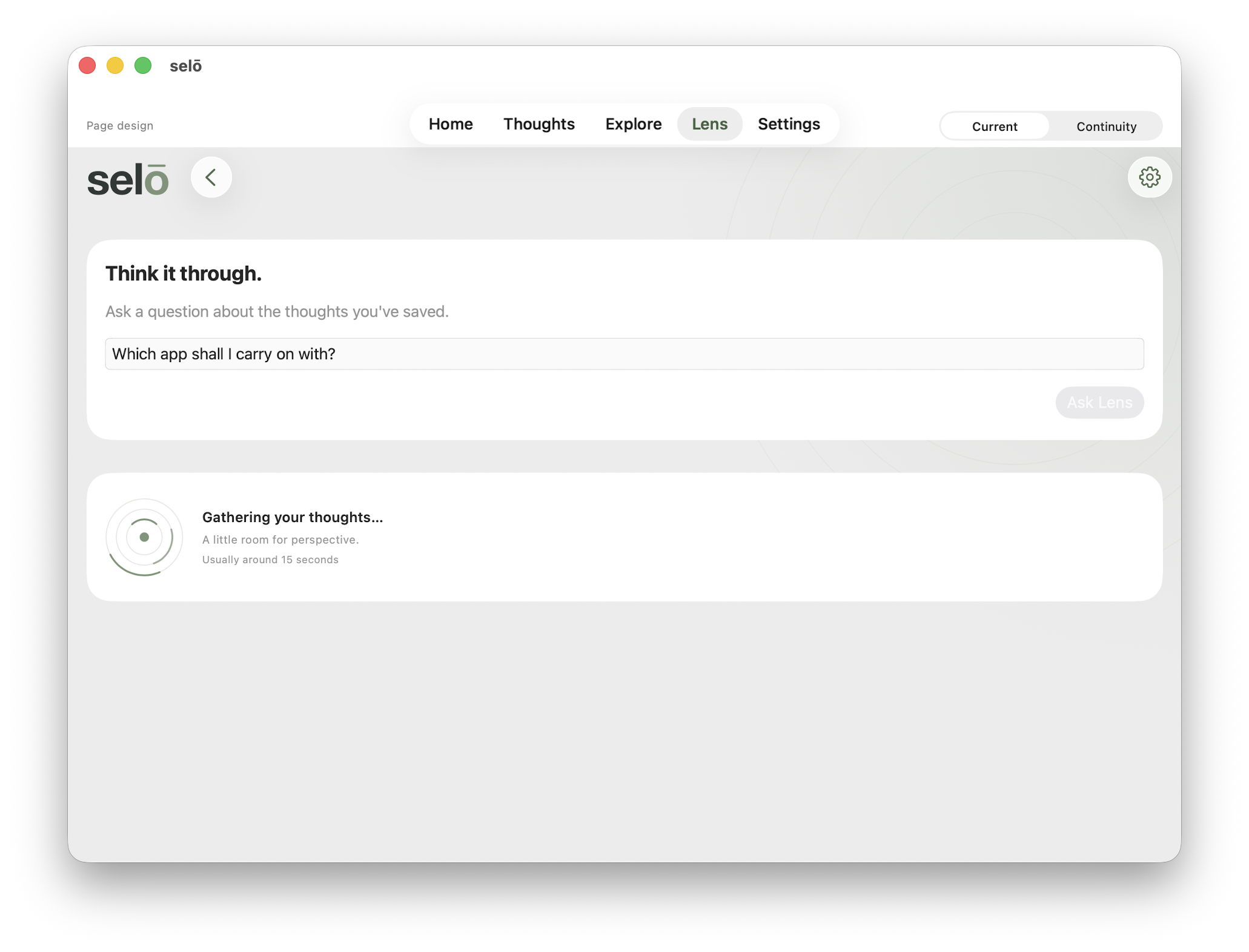Open the gear settings icon
This screenshot has width=1249, height=952.
tap(1149, 177)
